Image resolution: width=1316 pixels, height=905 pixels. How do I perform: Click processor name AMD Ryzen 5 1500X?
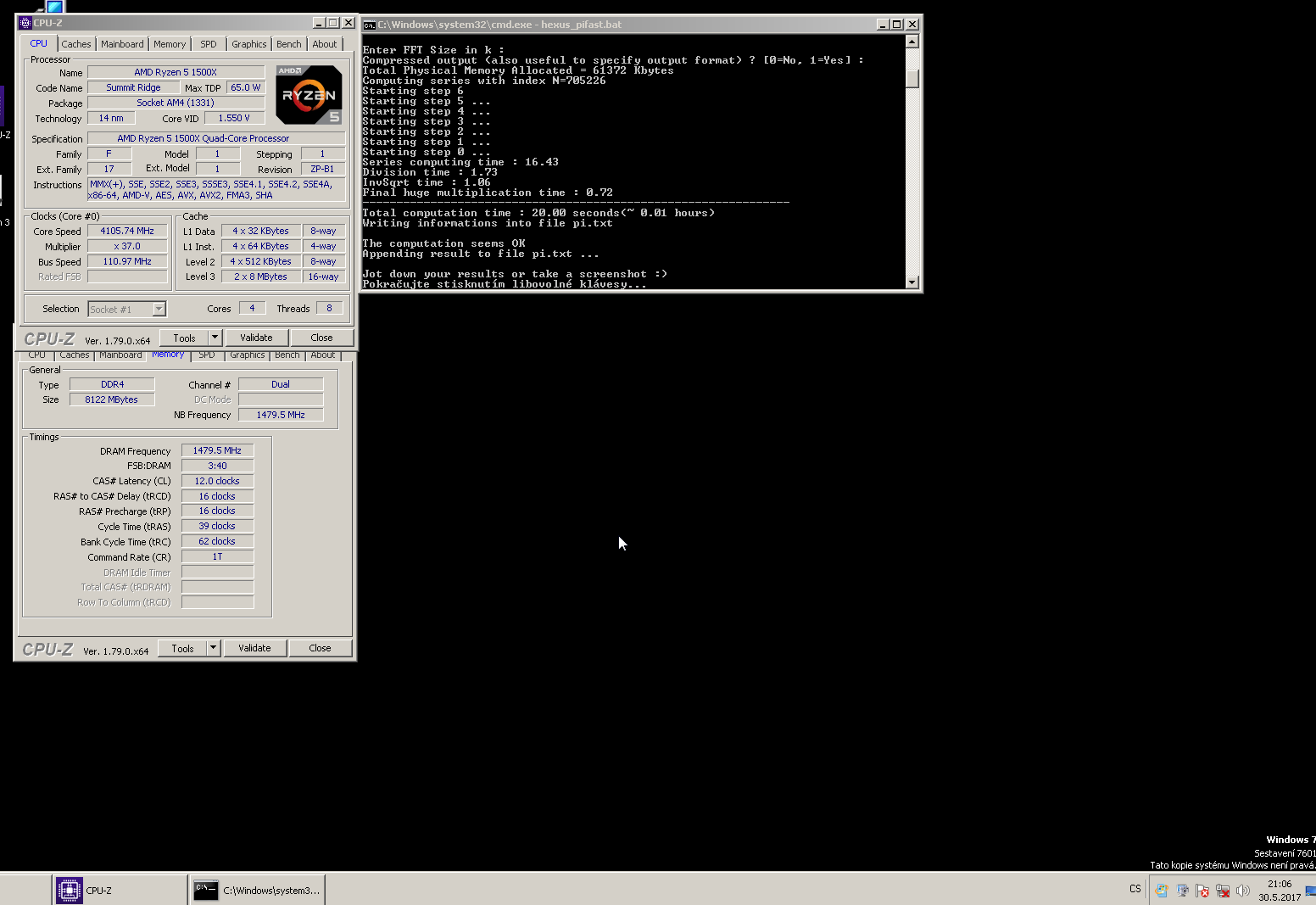point(176,72)
